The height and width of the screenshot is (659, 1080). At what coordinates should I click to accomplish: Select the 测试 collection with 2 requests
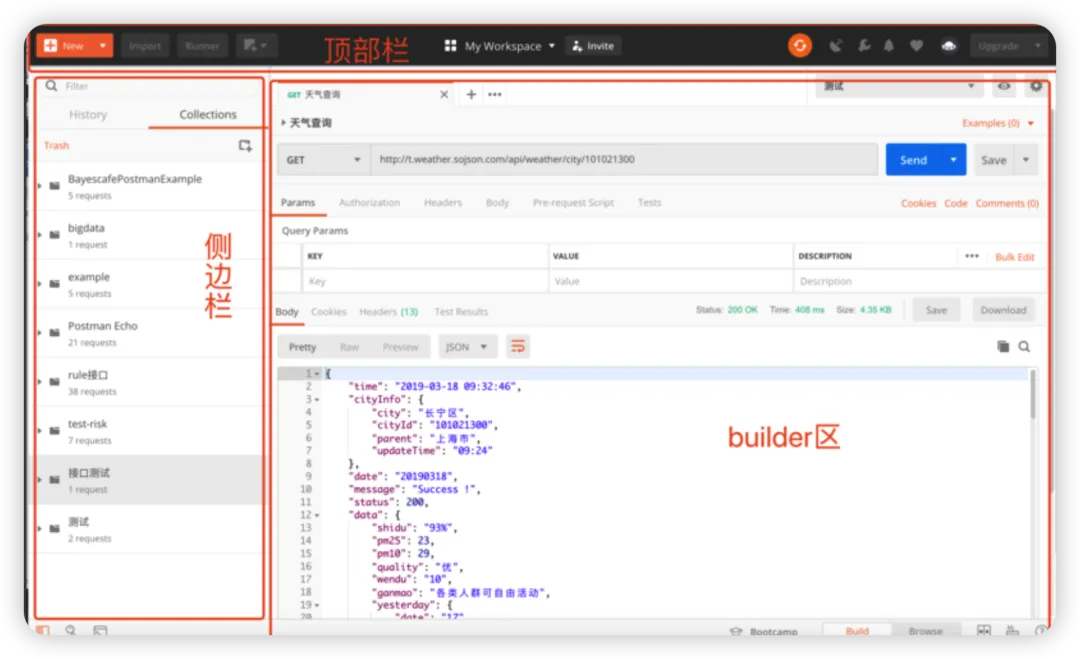click(149, 529)
